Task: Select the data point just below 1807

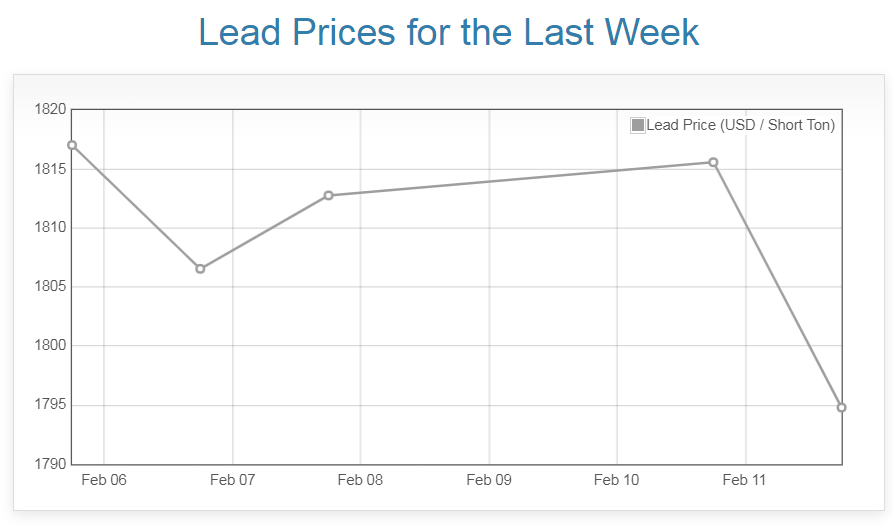Action: pos(200,269)
